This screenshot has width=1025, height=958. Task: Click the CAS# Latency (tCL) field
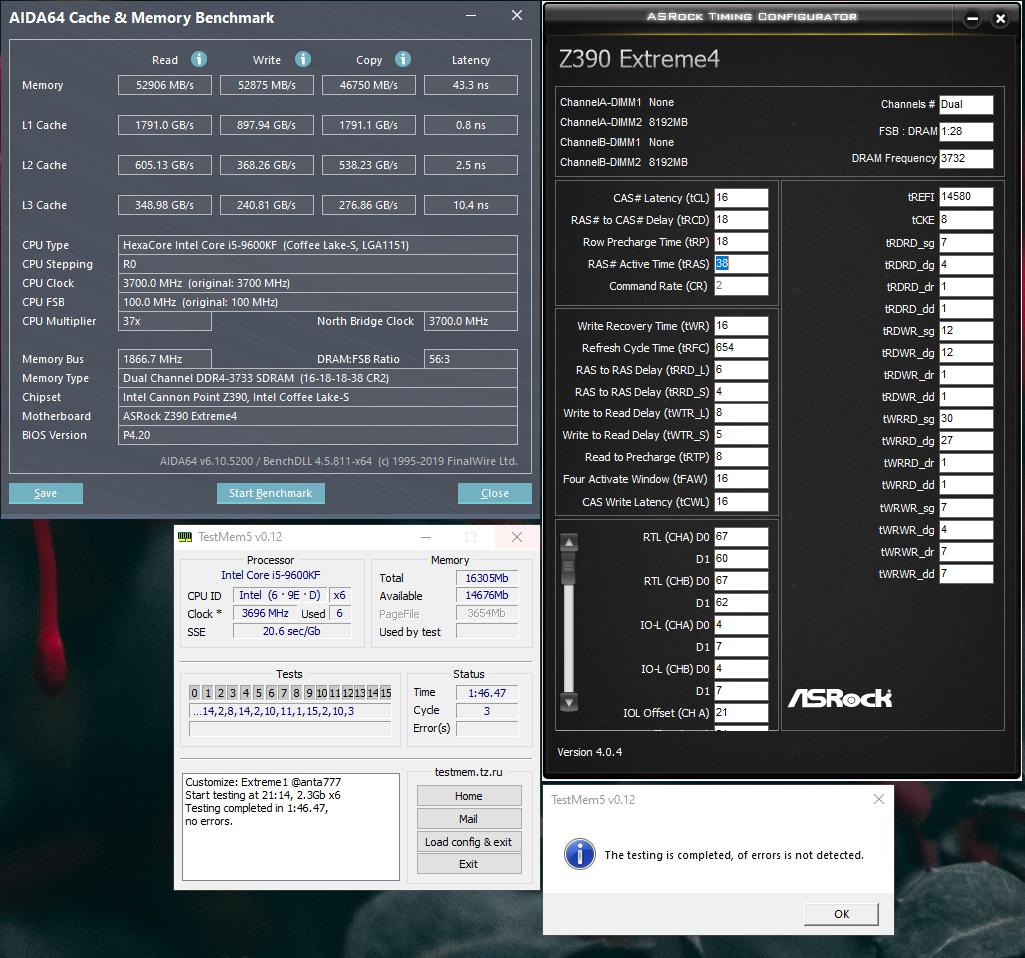click(741, 197)
